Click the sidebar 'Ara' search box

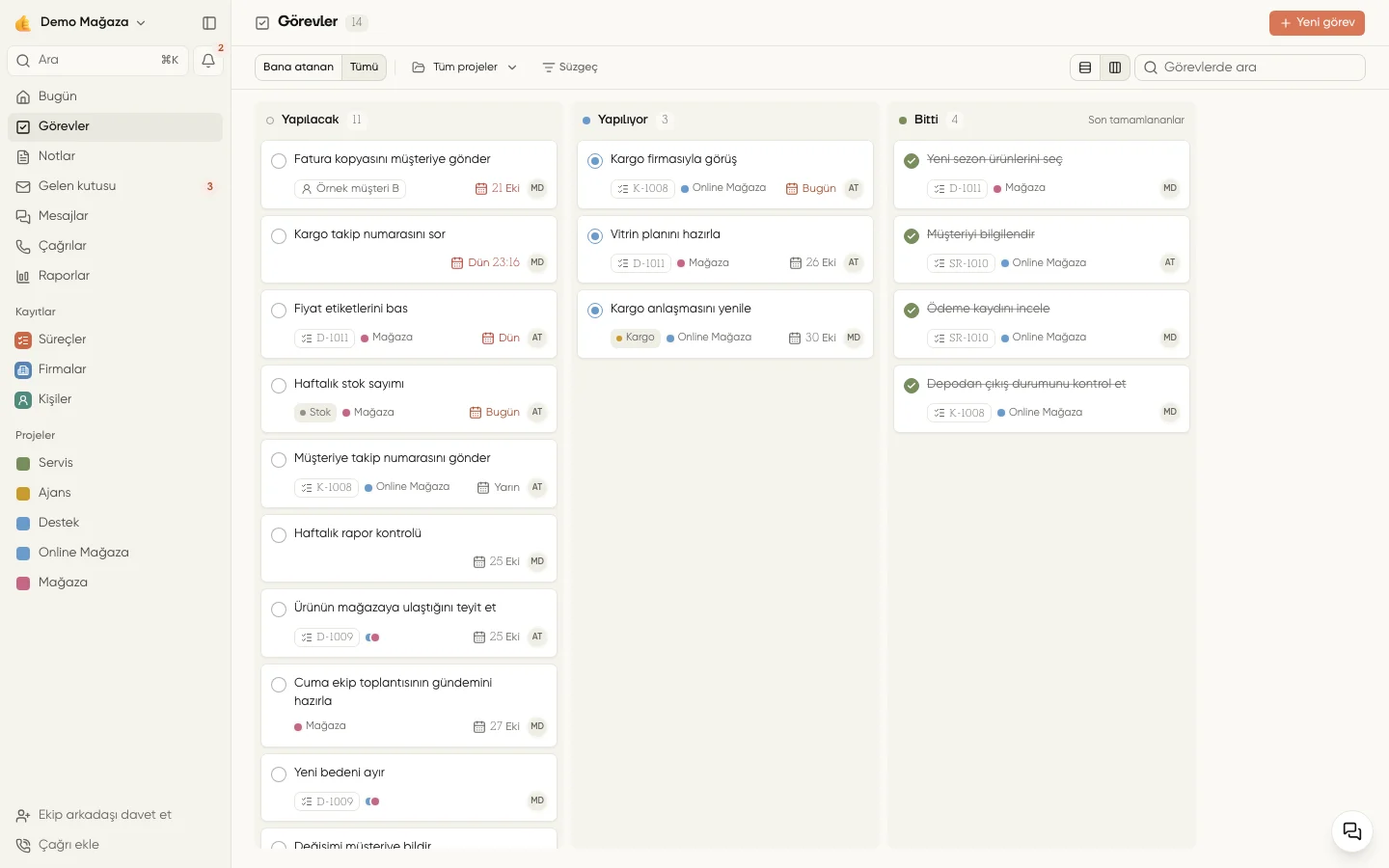(x=98, y=61)
